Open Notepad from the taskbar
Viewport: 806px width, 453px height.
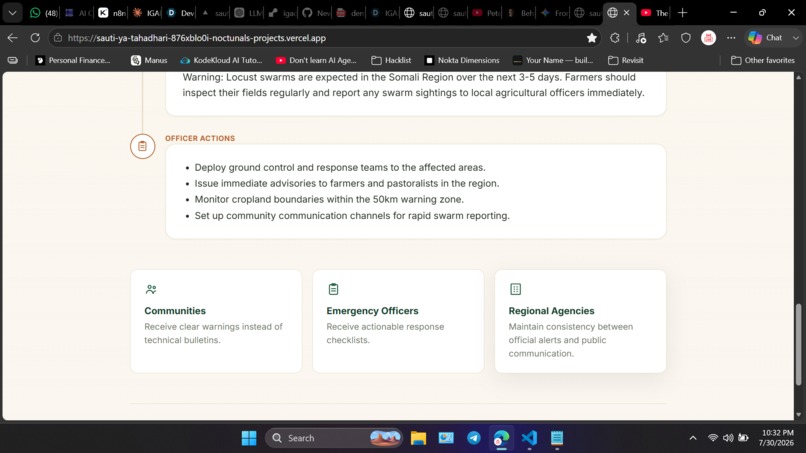point(557,438)
